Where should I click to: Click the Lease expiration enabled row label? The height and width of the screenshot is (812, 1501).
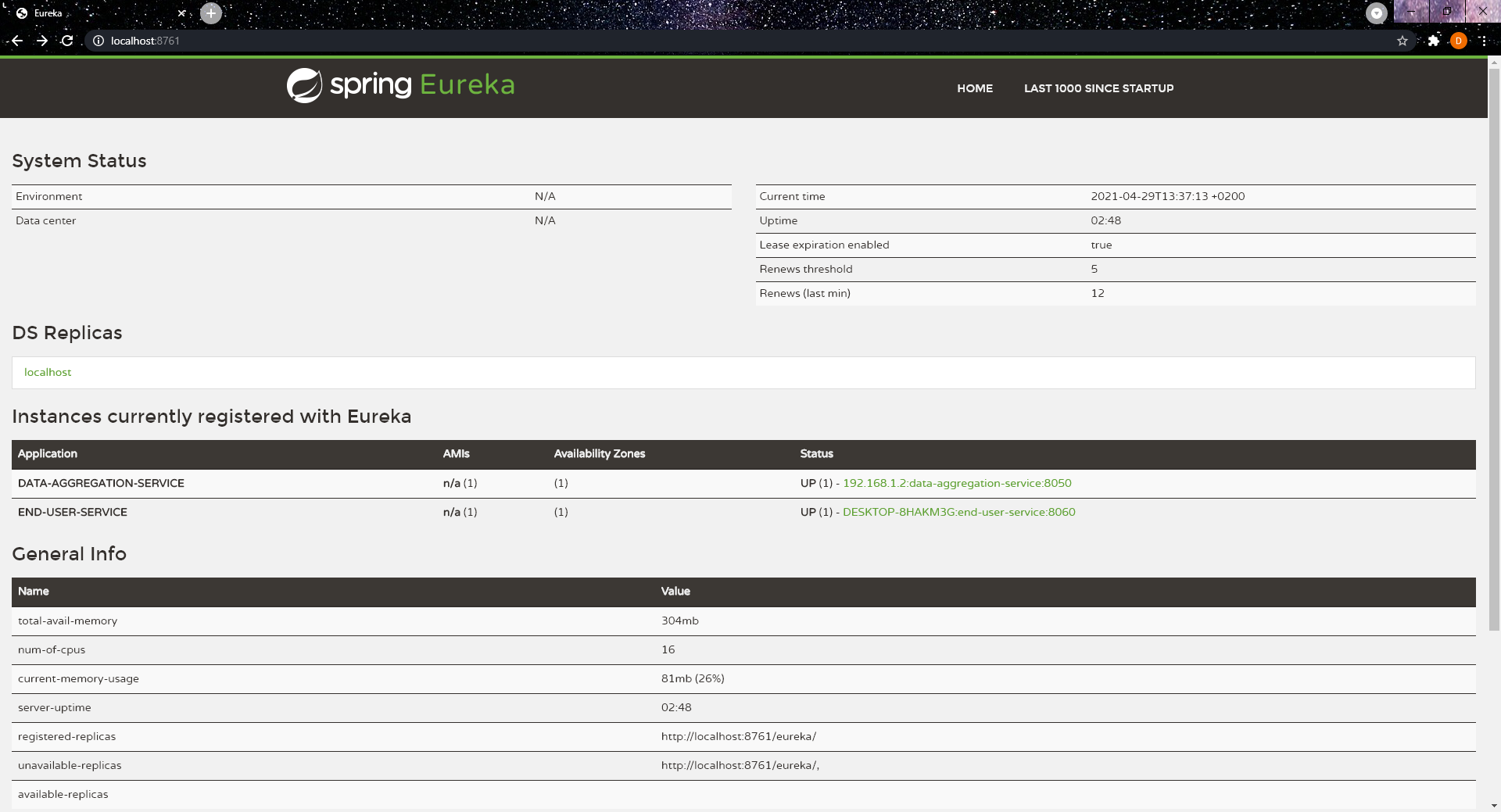(x=824, y=245)
